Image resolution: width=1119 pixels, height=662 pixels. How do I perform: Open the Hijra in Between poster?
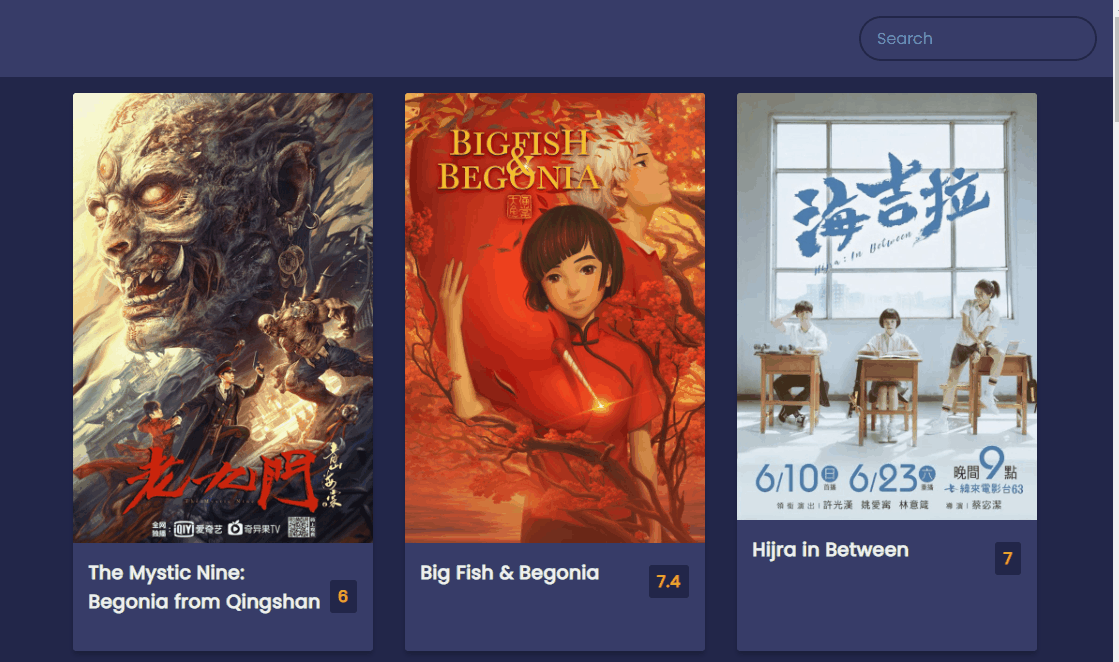click(886, 306)
